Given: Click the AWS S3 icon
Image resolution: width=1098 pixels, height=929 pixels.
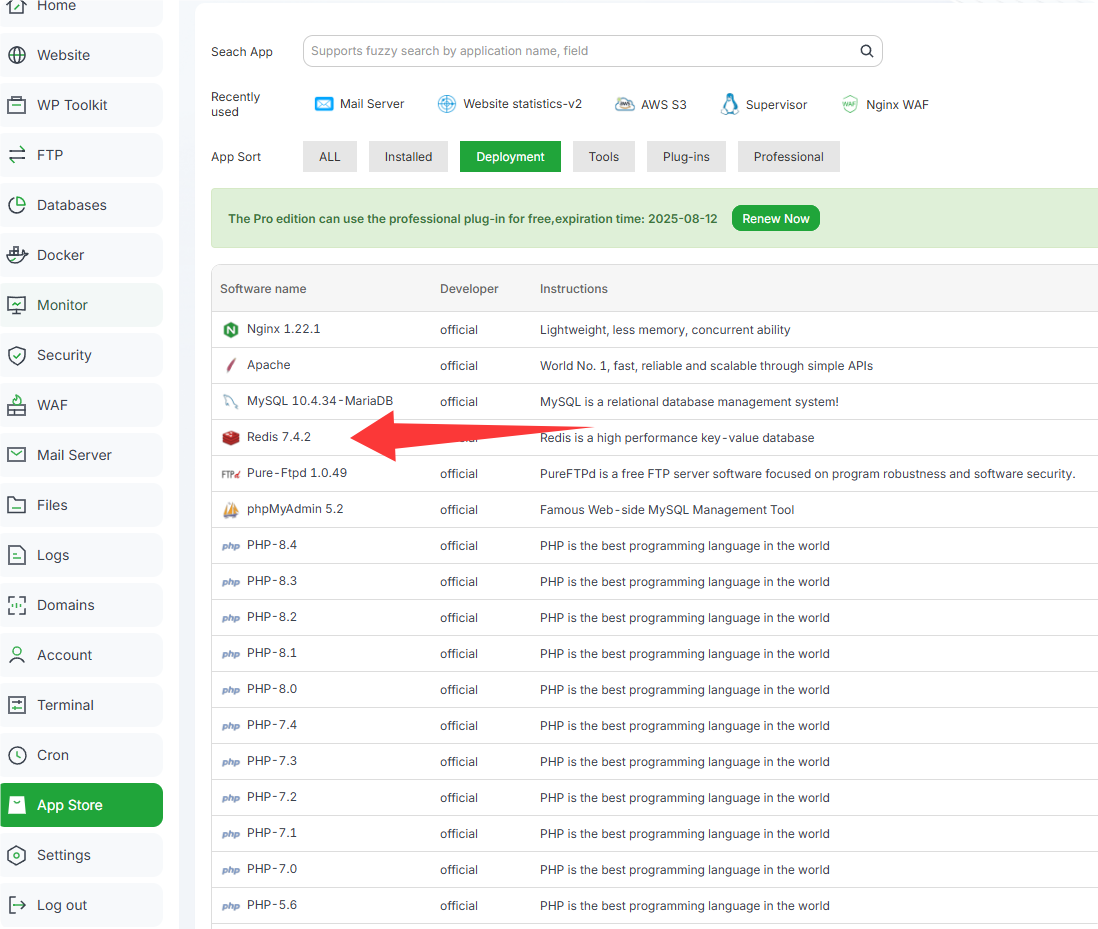Looking at the screenshot, I should click(625, 104).
